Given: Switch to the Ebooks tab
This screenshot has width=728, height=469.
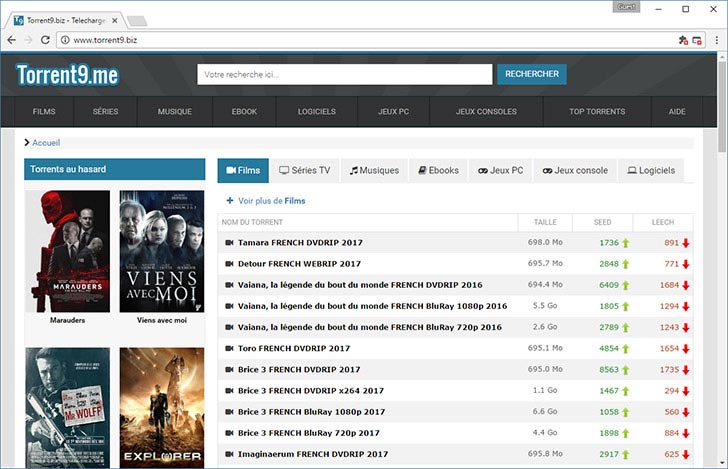Looking at the screenshot, I should (x=438, y=170).
